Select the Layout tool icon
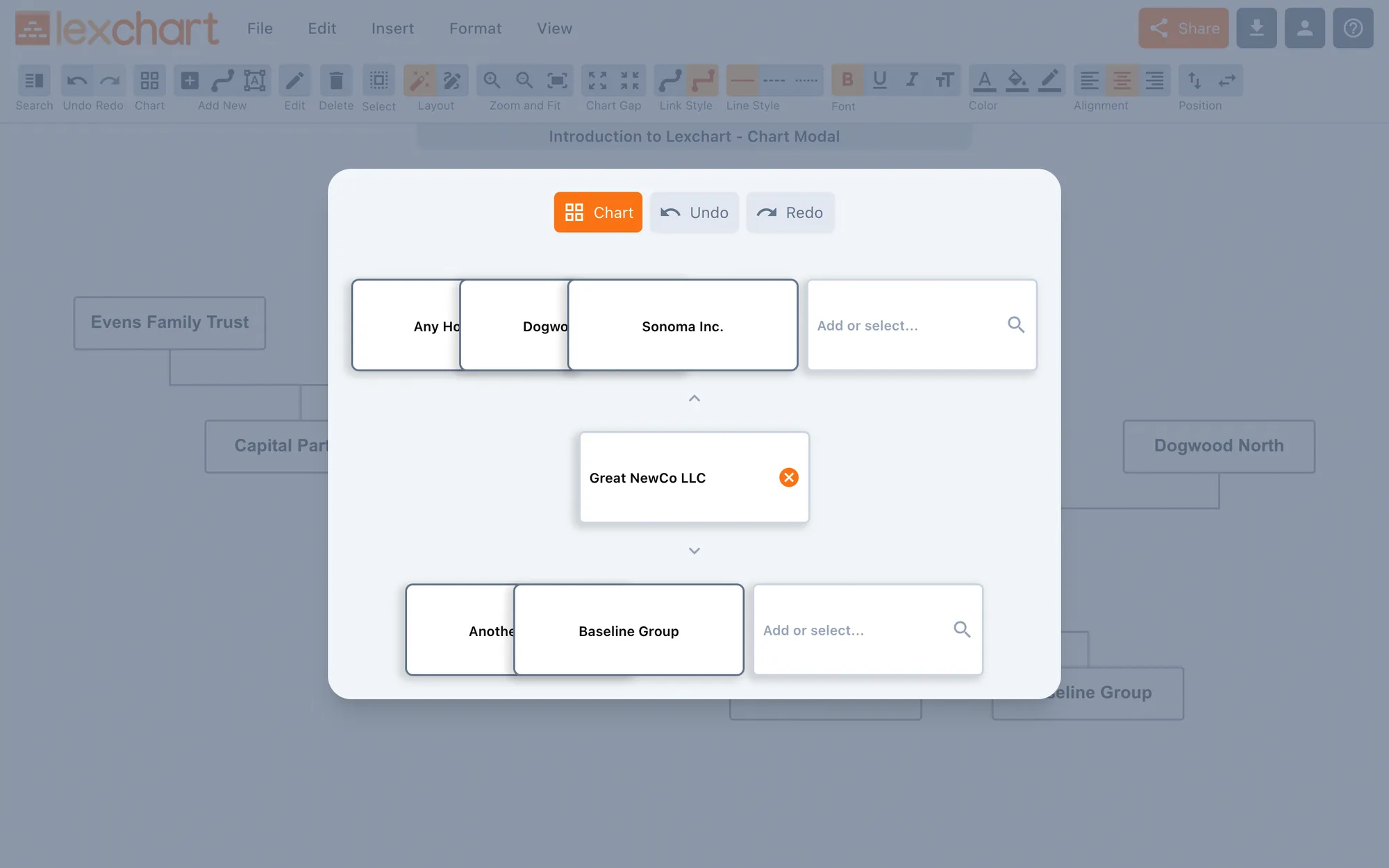 [420, 79]
